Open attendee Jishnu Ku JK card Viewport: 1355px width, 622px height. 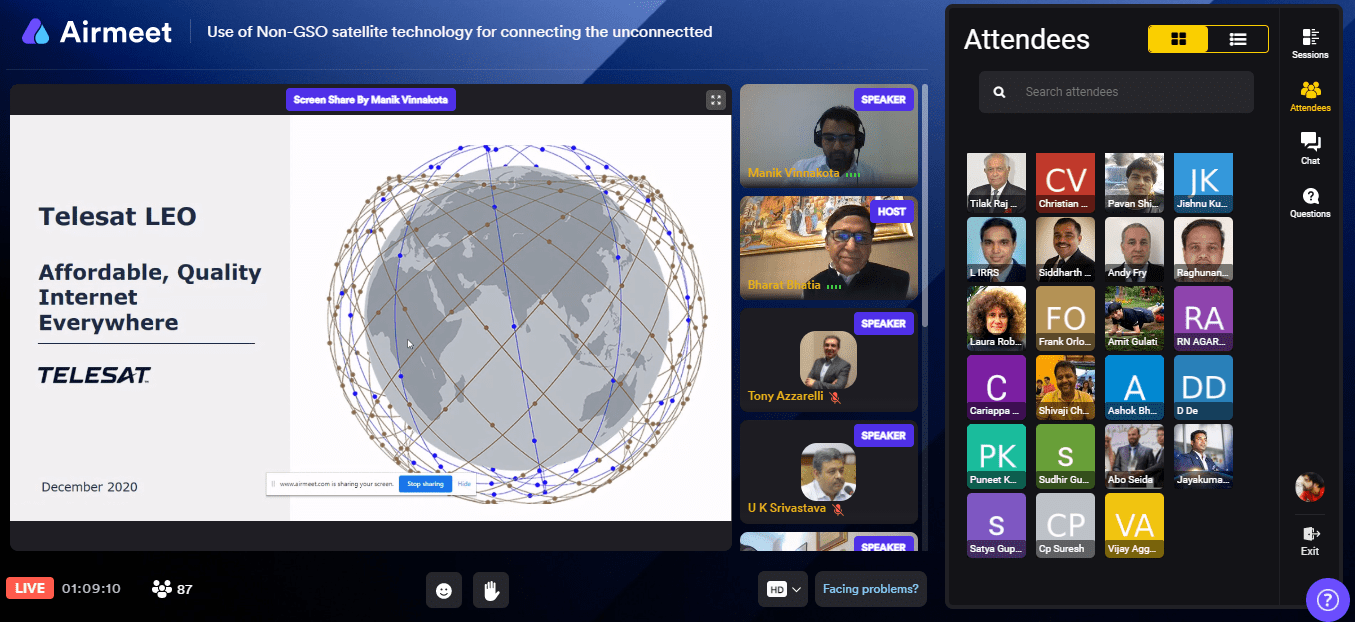tap(1203, 182)
